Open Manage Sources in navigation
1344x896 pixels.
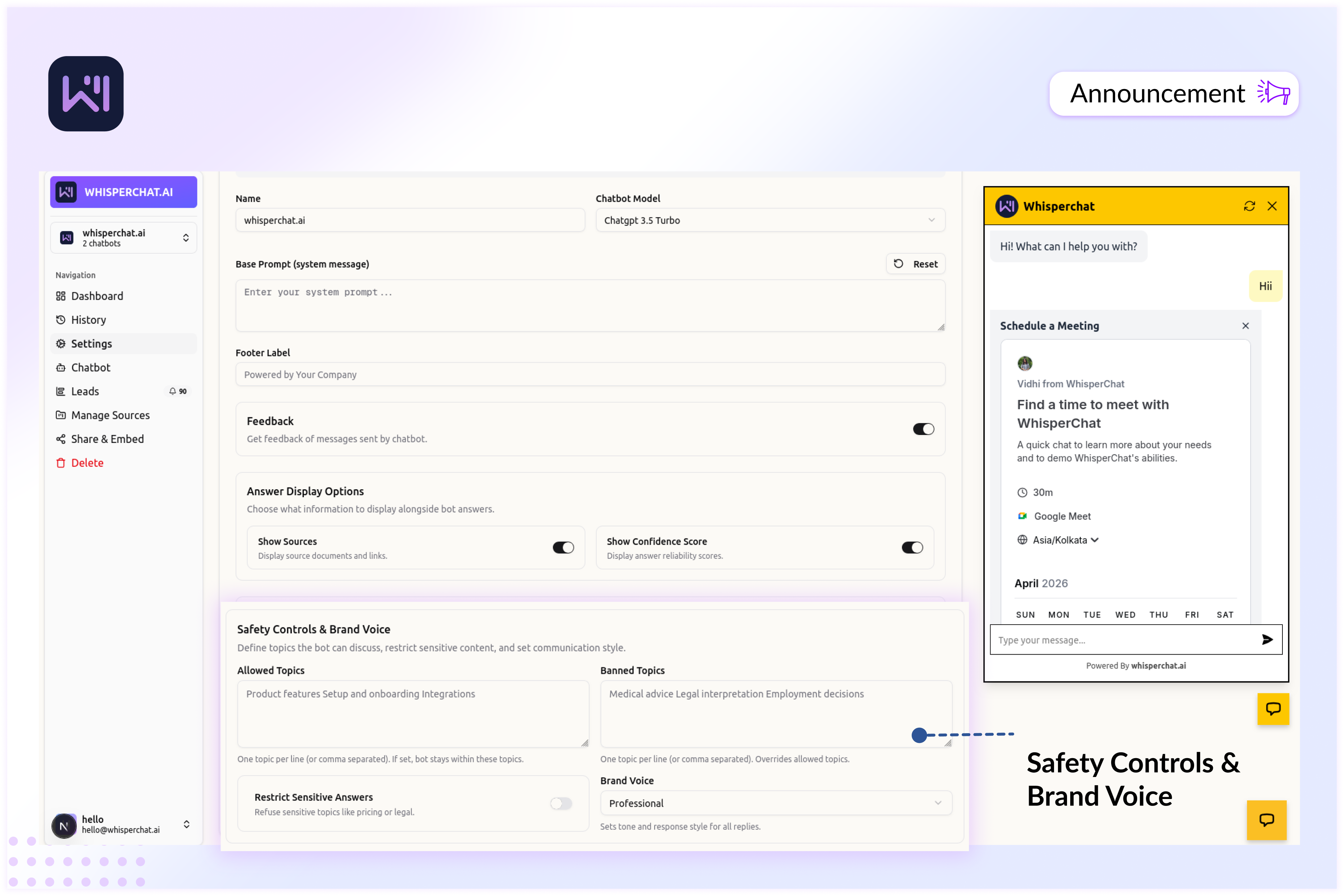coord(123,415)
